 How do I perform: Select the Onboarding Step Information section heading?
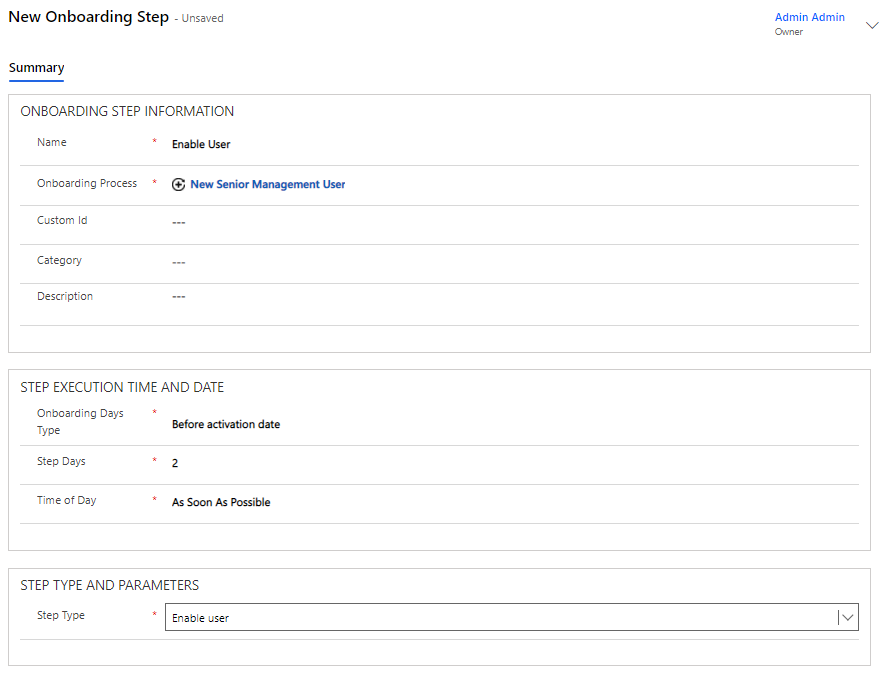coord(127,112)
